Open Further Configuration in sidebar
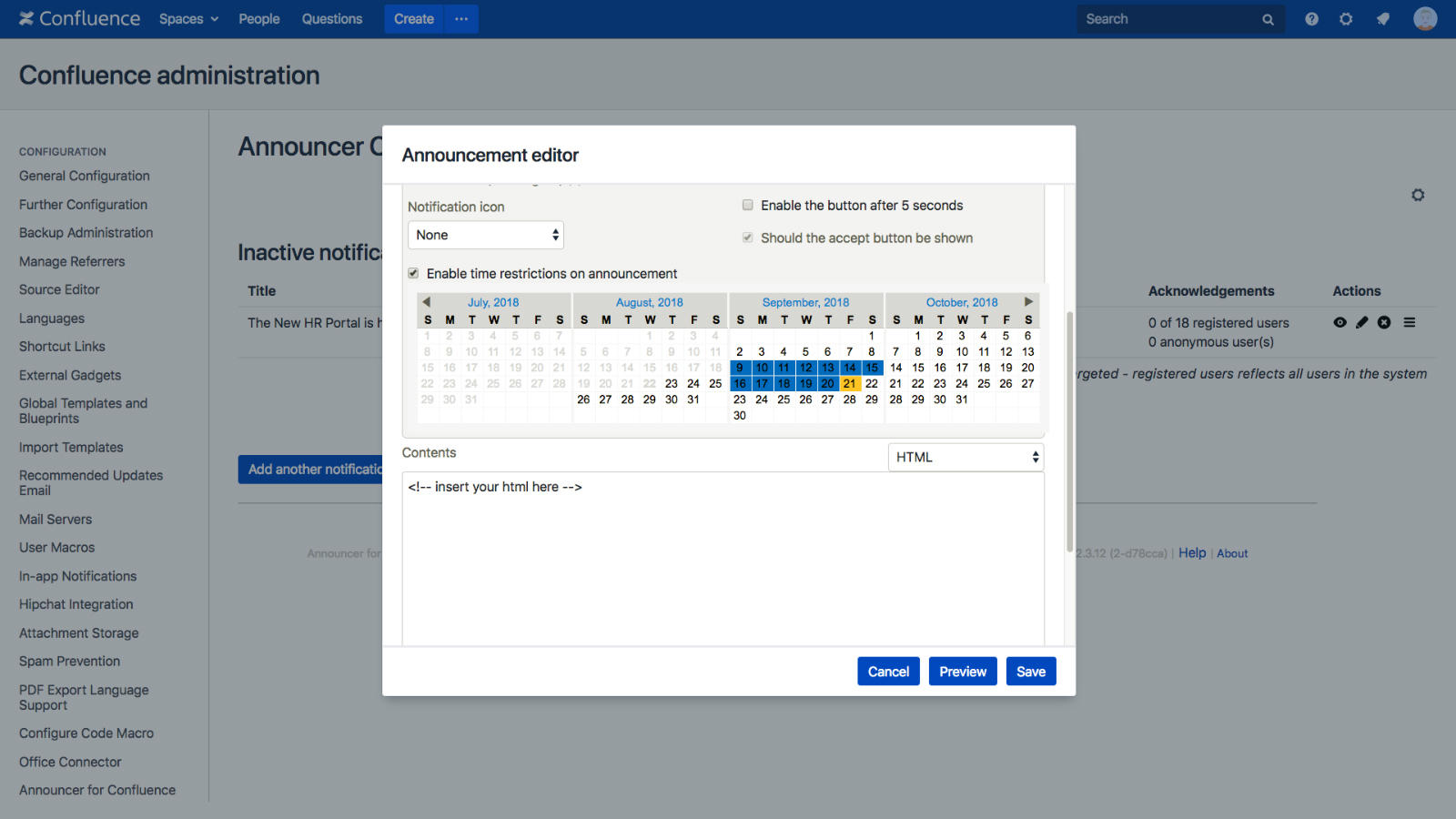Screen dimensions: 1456x819 point(83,205)
